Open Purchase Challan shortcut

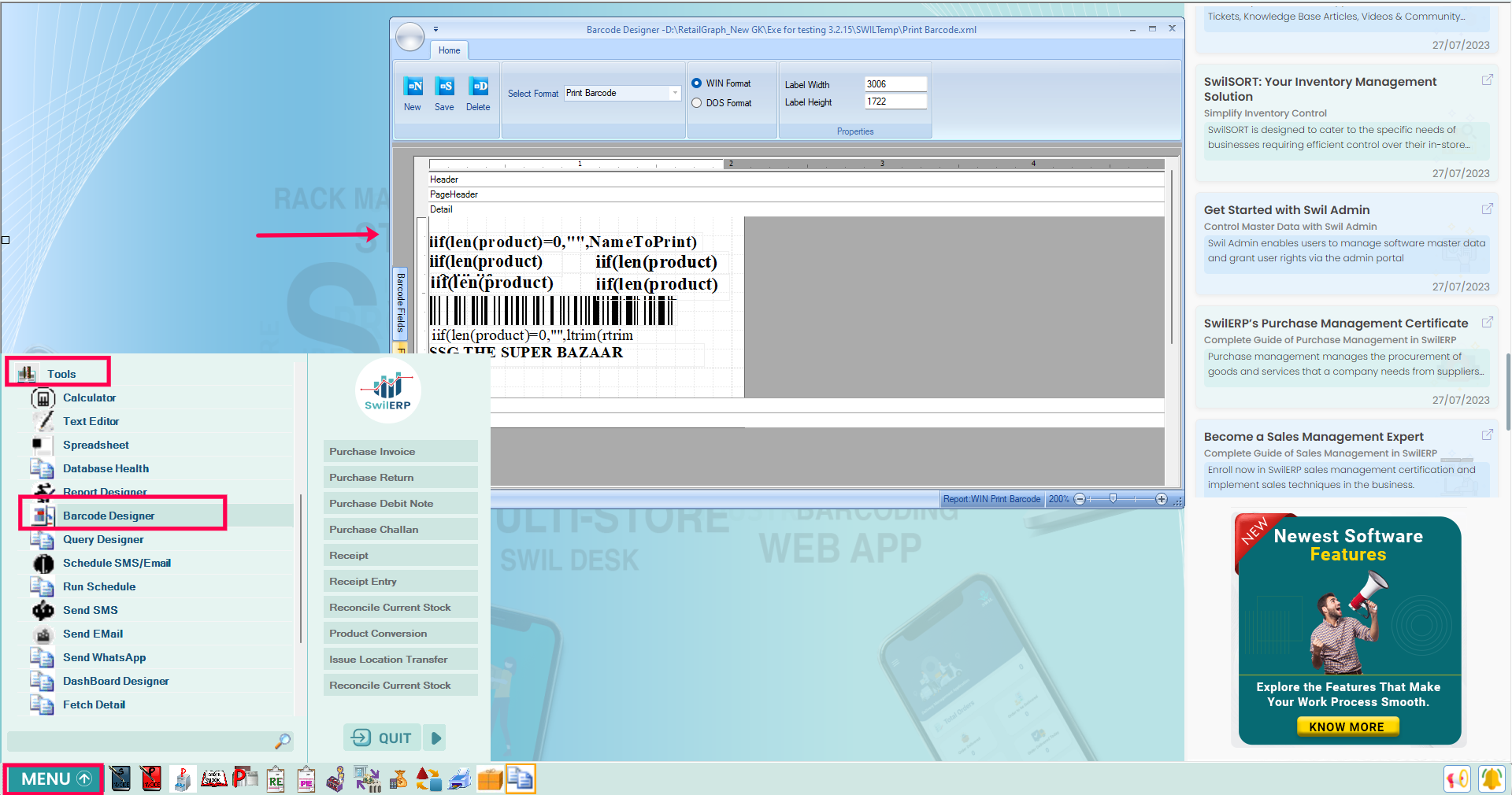tap(401, 530)
